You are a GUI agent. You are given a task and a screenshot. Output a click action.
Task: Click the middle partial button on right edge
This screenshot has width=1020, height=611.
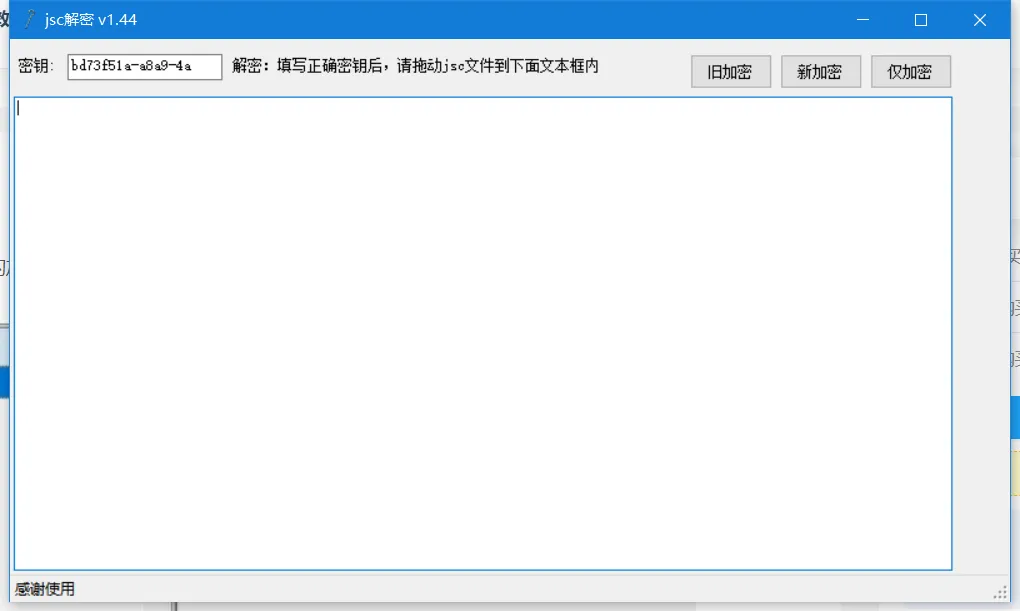1013,308
